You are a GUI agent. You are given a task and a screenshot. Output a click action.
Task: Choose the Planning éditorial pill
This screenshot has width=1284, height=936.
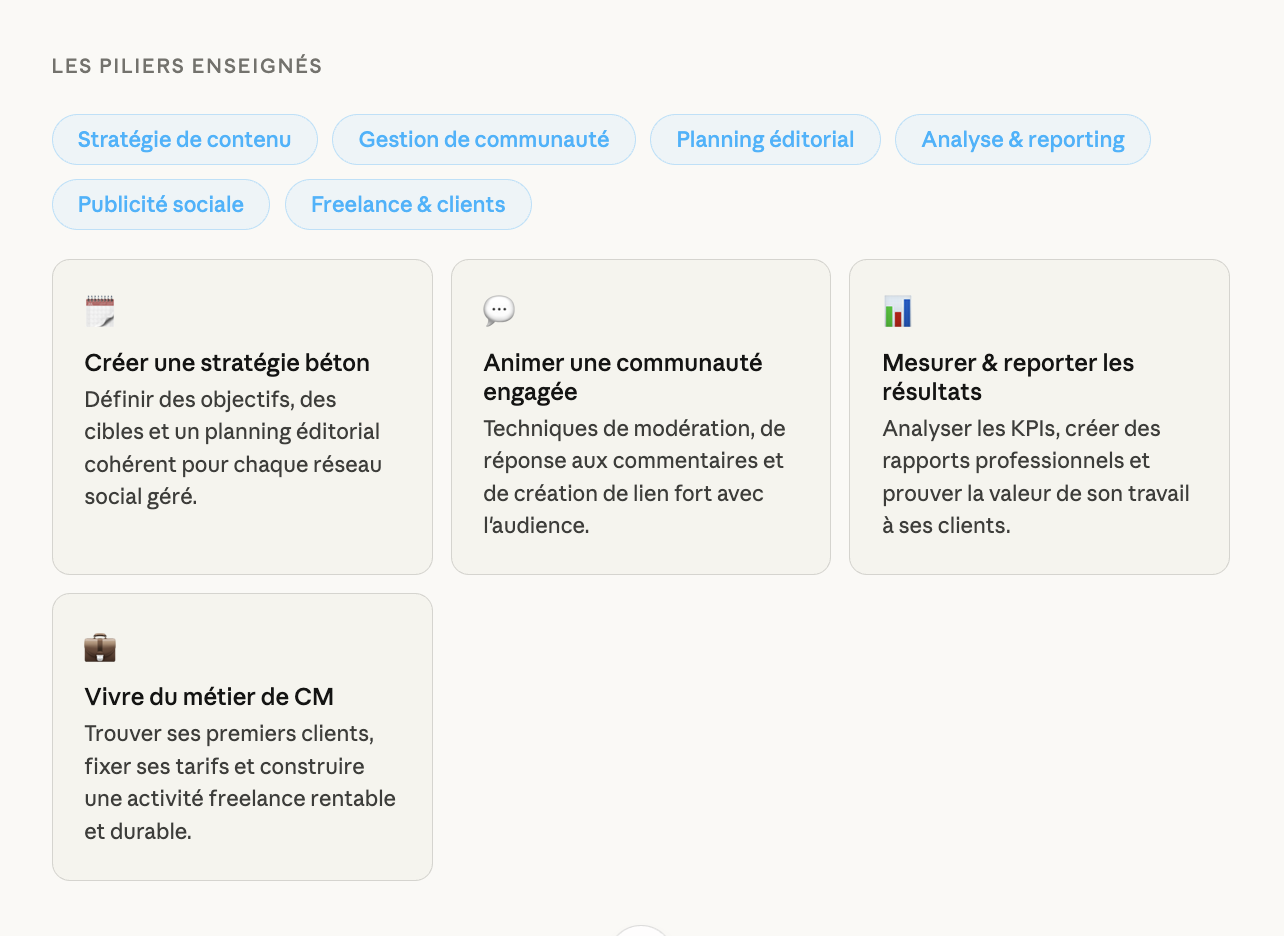765,140
